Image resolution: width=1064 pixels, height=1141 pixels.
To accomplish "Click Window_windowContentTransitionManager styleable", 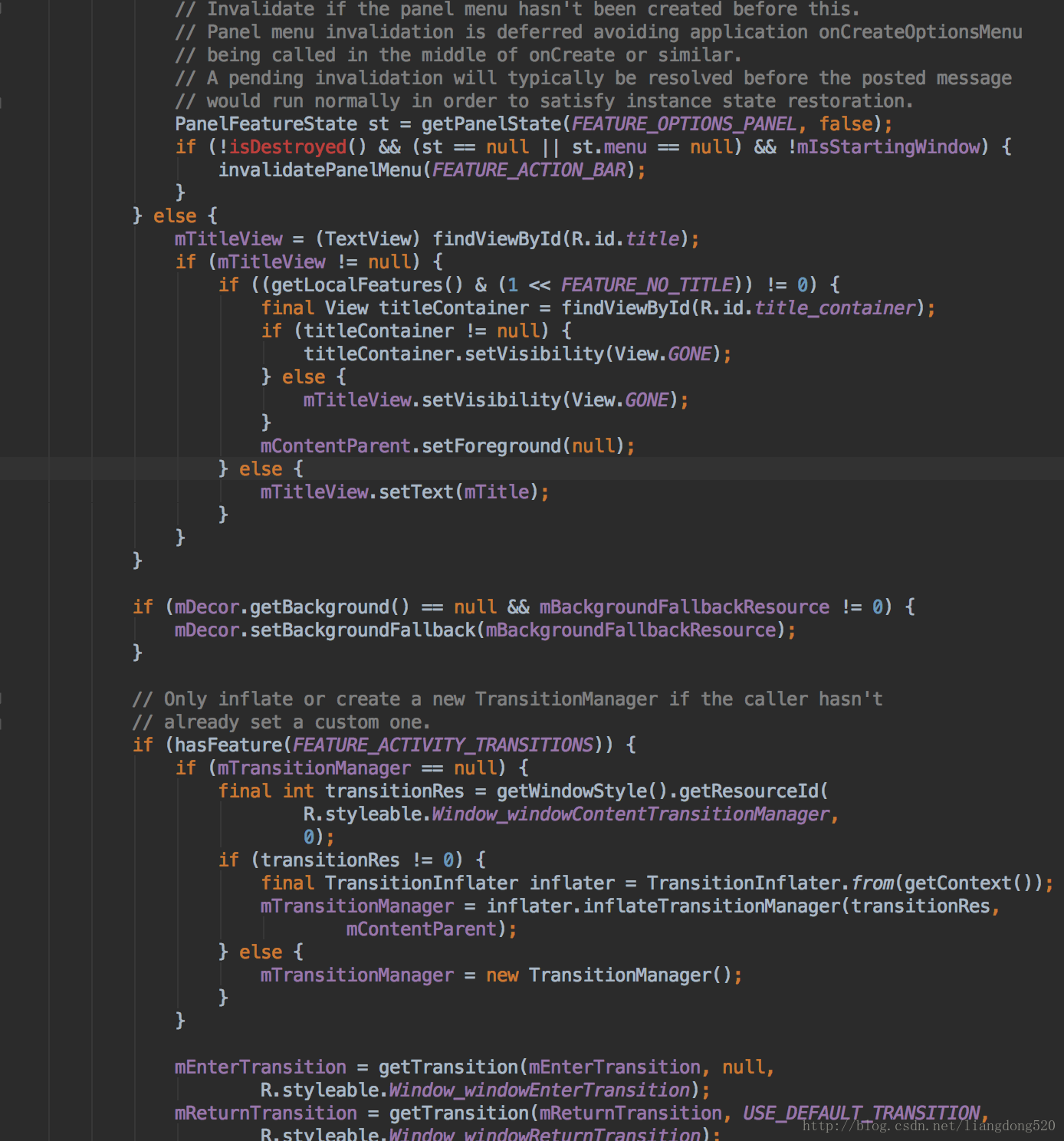I will click(x=630, y=814).
